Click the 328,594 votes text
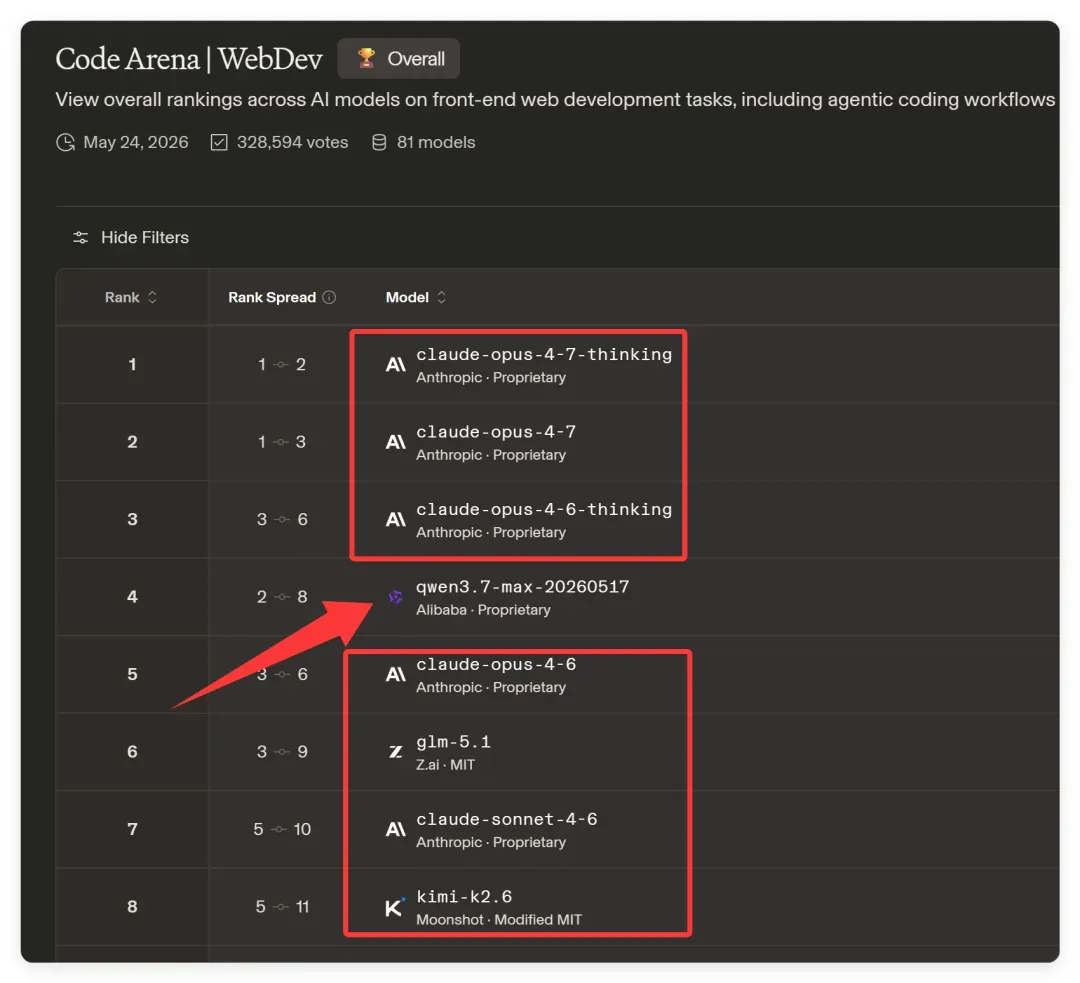The width and height of the screenshot is (1080, 983). 293,143
